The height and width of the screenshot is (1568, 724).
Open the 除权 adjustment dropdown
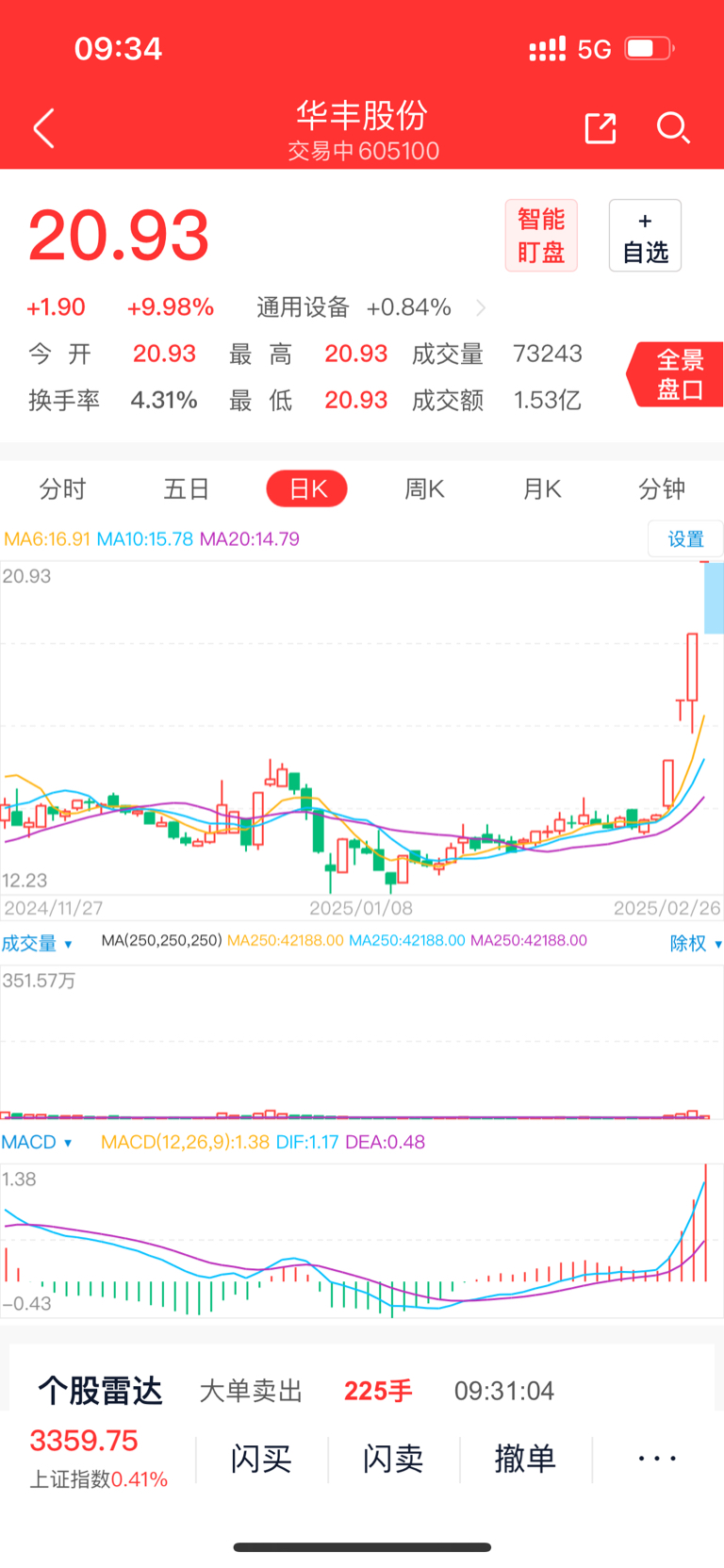pyautogui.click(x=696, y=943)
